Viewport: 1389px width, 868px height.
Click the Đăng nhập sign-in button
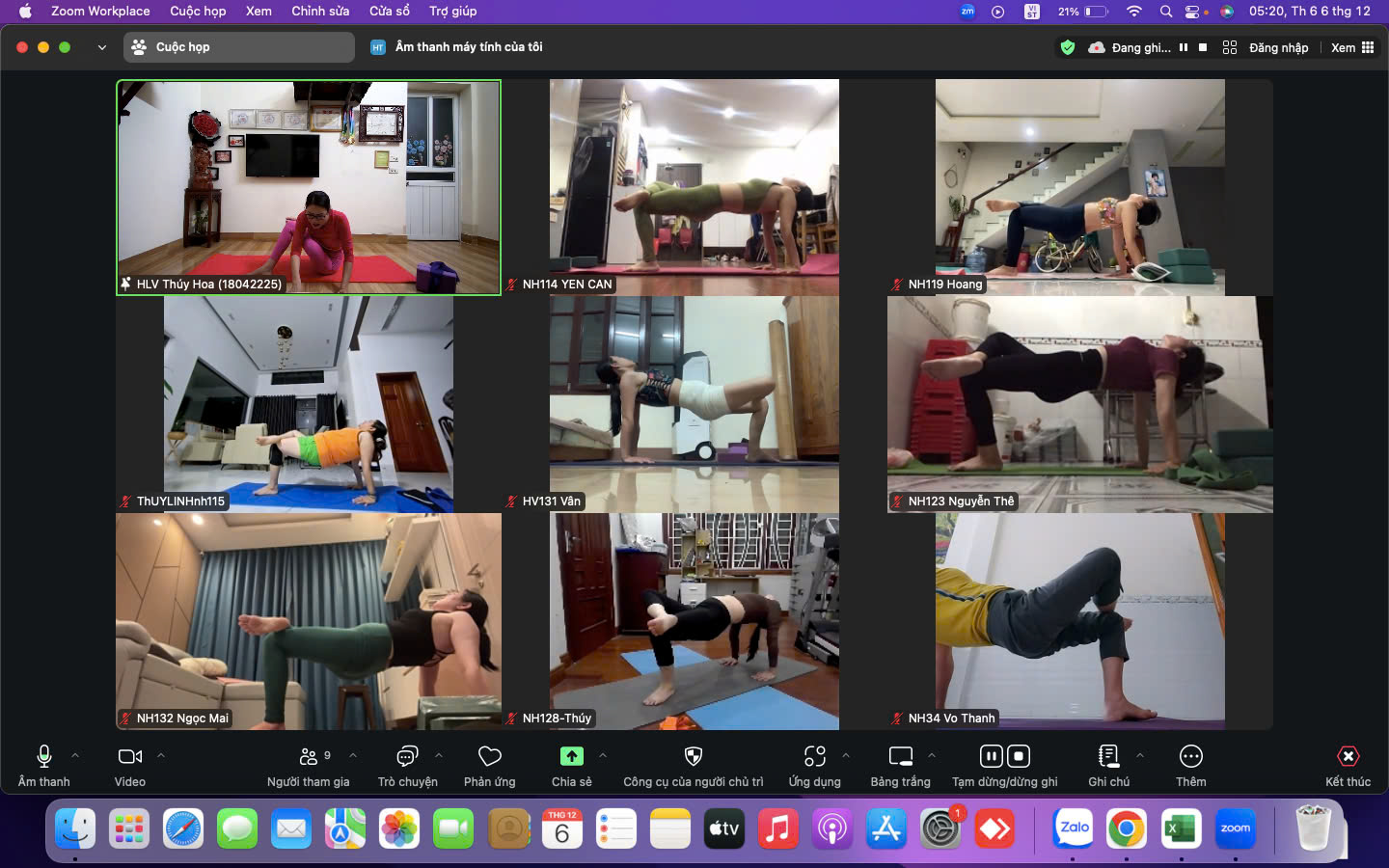tap(1266, 47)
